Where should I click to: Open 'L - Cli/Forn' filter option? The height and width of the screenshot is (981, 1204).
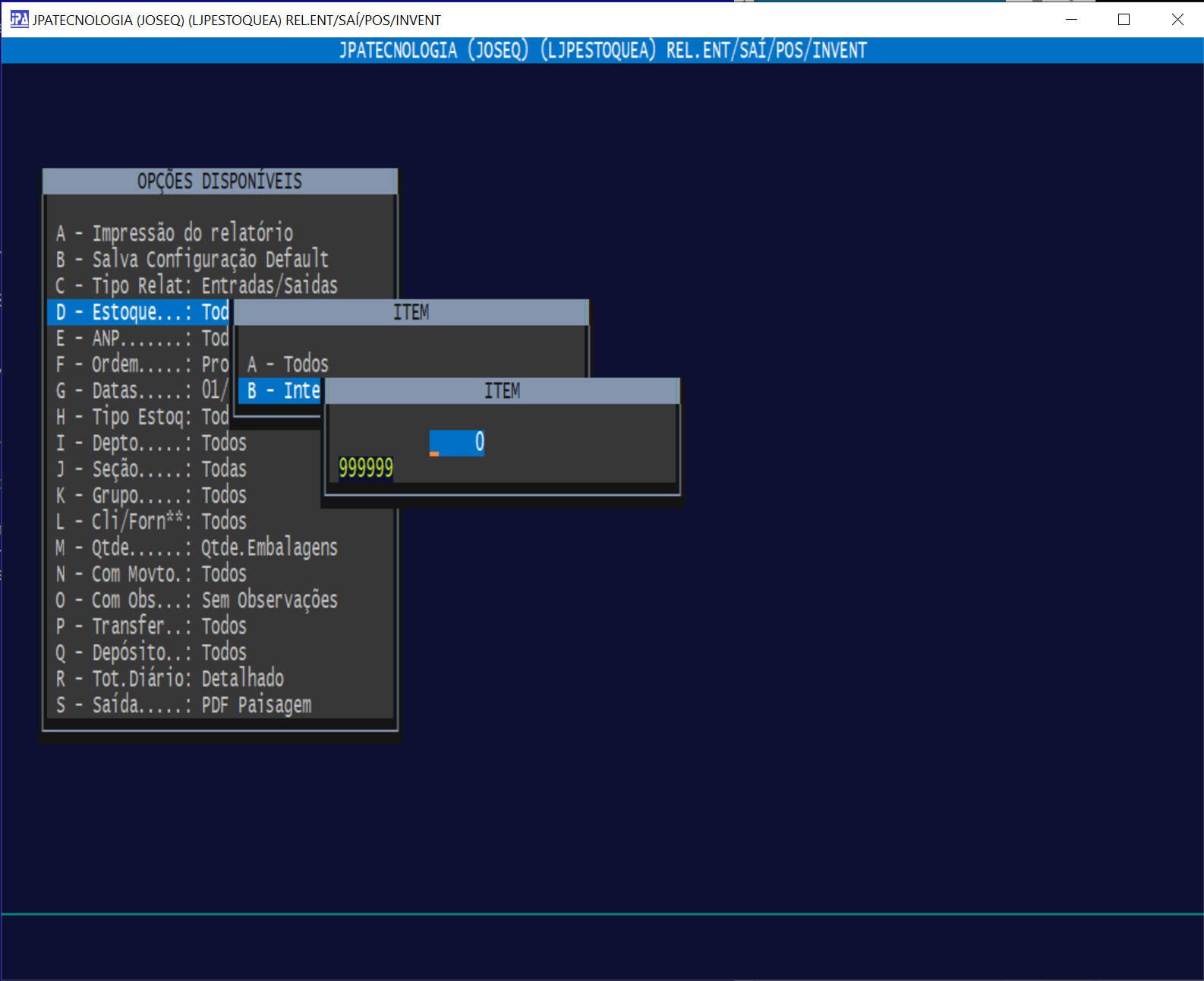[150, 522]
